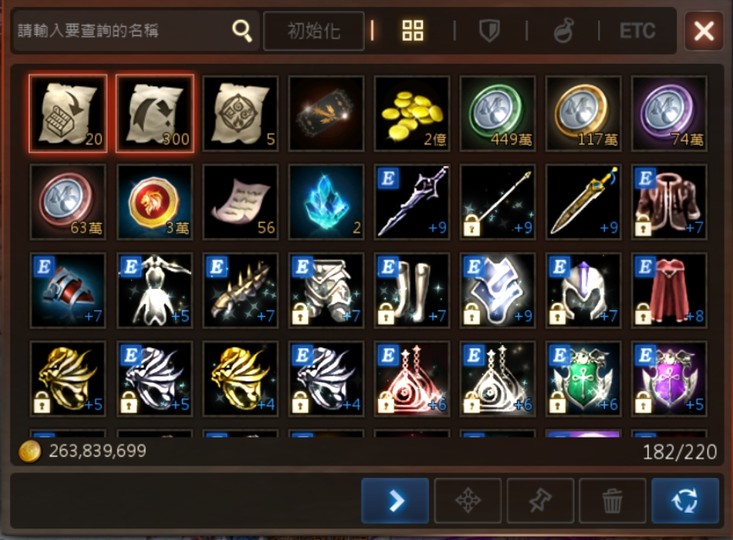Select the purple coin with 74萬
Screen dimensions: 733x540
(x=669, y=114)
